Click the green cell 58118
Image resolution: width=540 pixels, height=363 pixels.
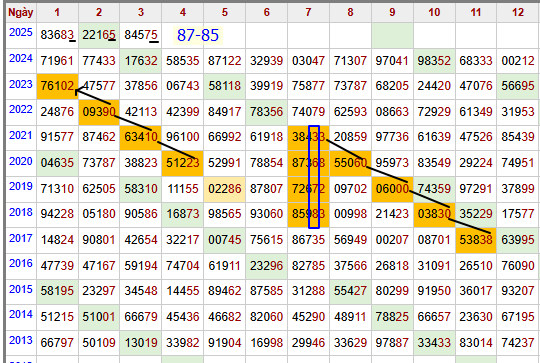click(225, 86)
